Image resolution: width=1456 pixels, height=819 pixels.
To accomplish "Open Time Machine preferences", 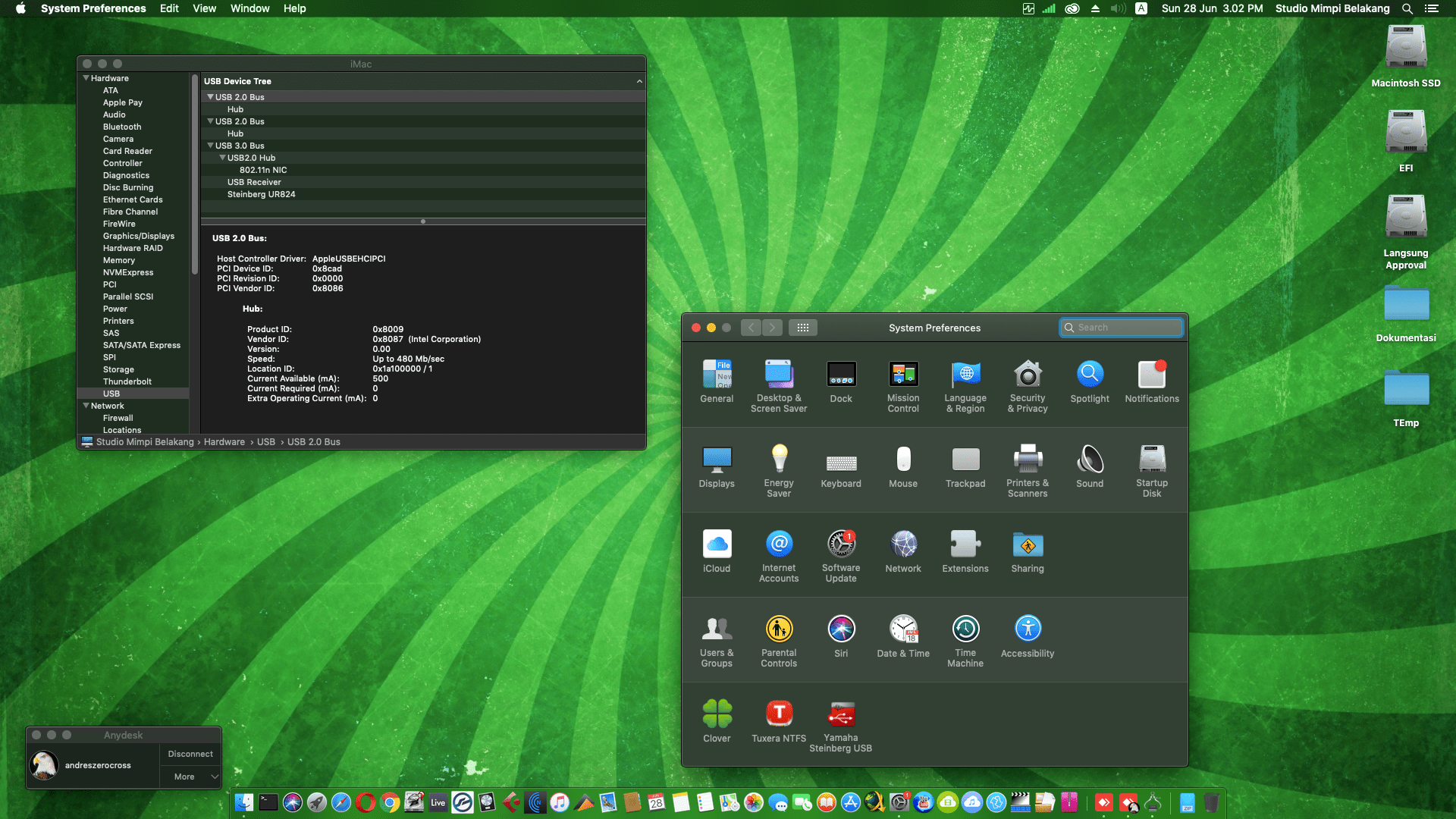I will coord(965,641).
